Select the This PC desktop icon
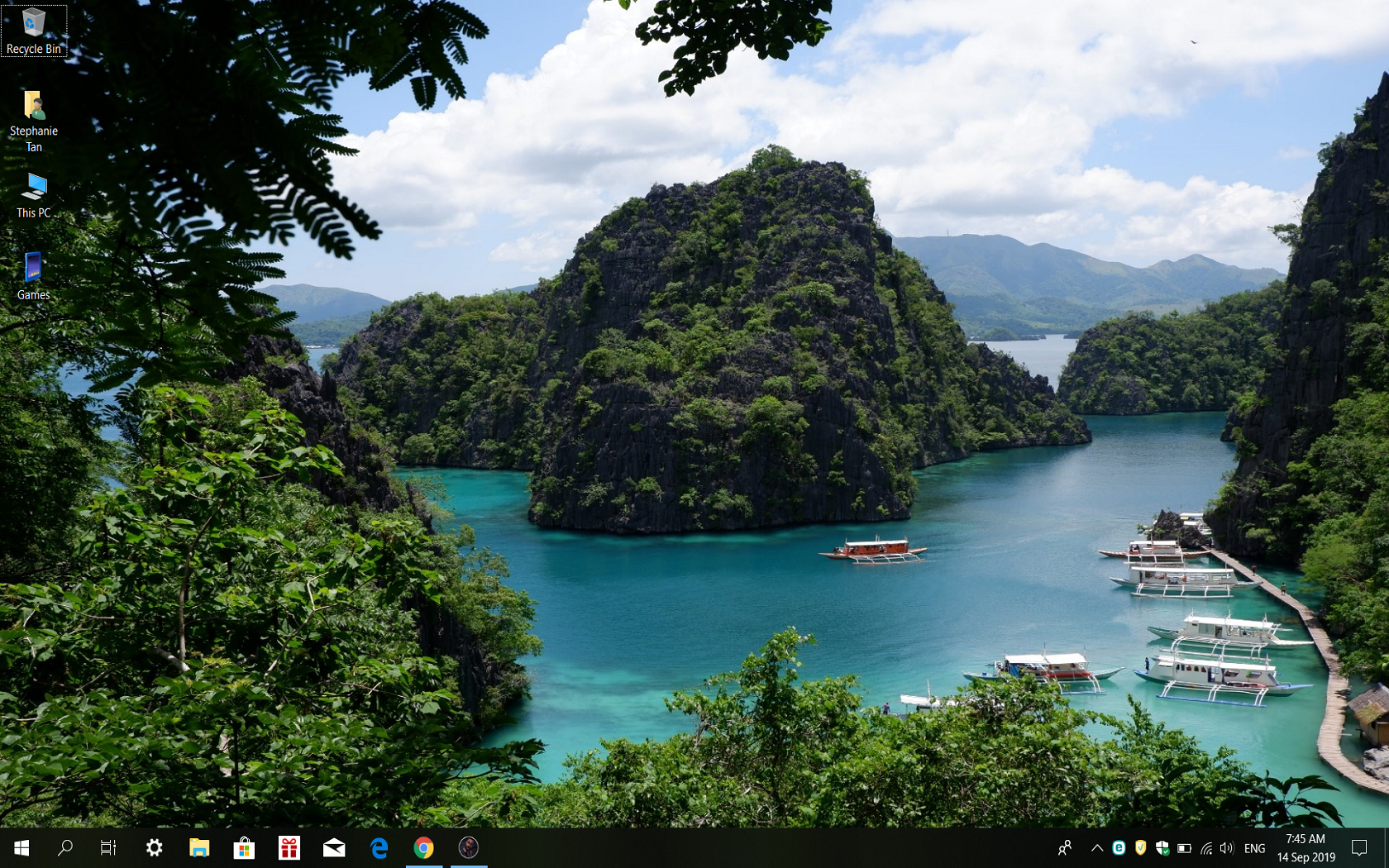1389x868 pixels. [x=33, y=195]
